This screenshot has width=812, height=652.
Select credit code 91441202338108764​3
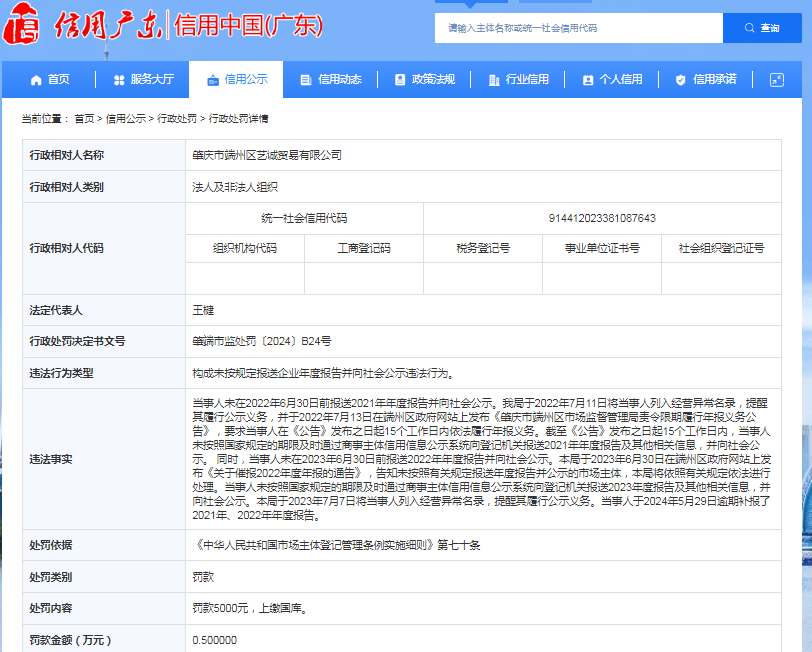click(602, 218)
